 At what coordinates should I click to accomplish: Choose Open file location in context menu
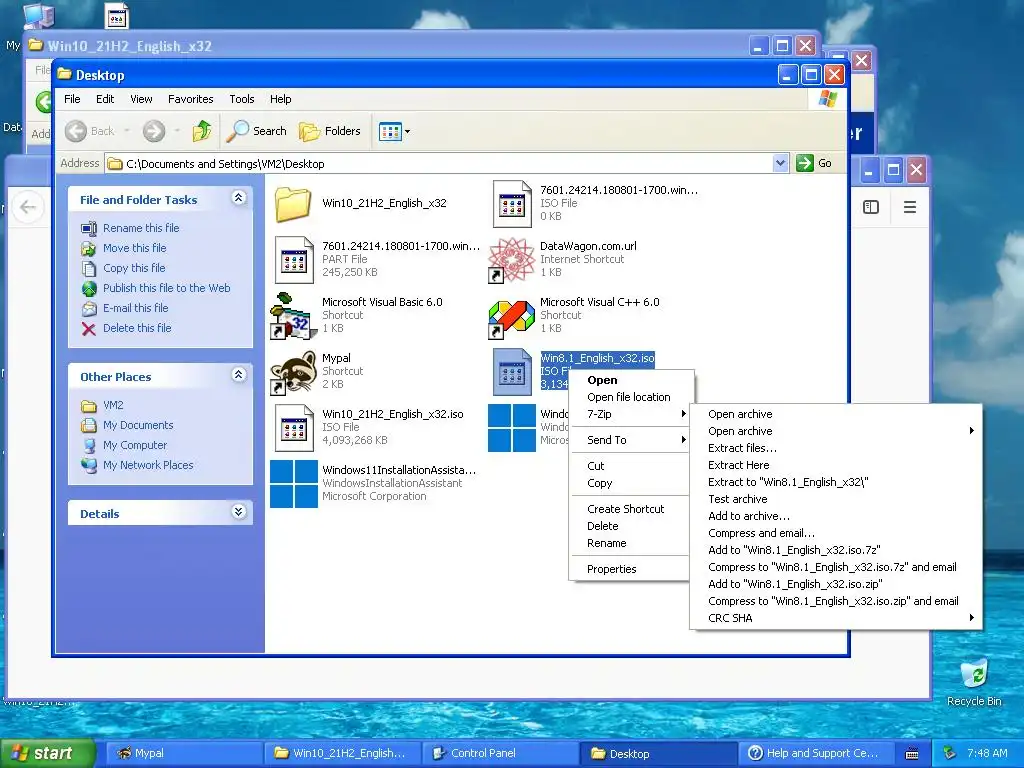pyautogui.click(x=629, y=397)
